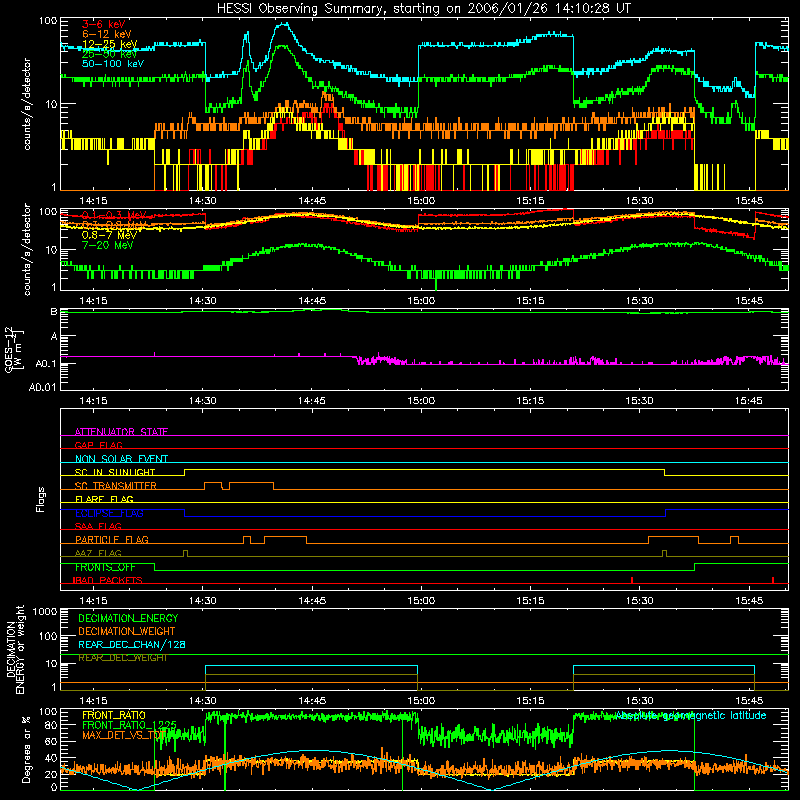The height and width of the screenshot is (800, 800).
Task: Click the REAR_DEC_WEIGHT legend label
Action: pos(123,658)
